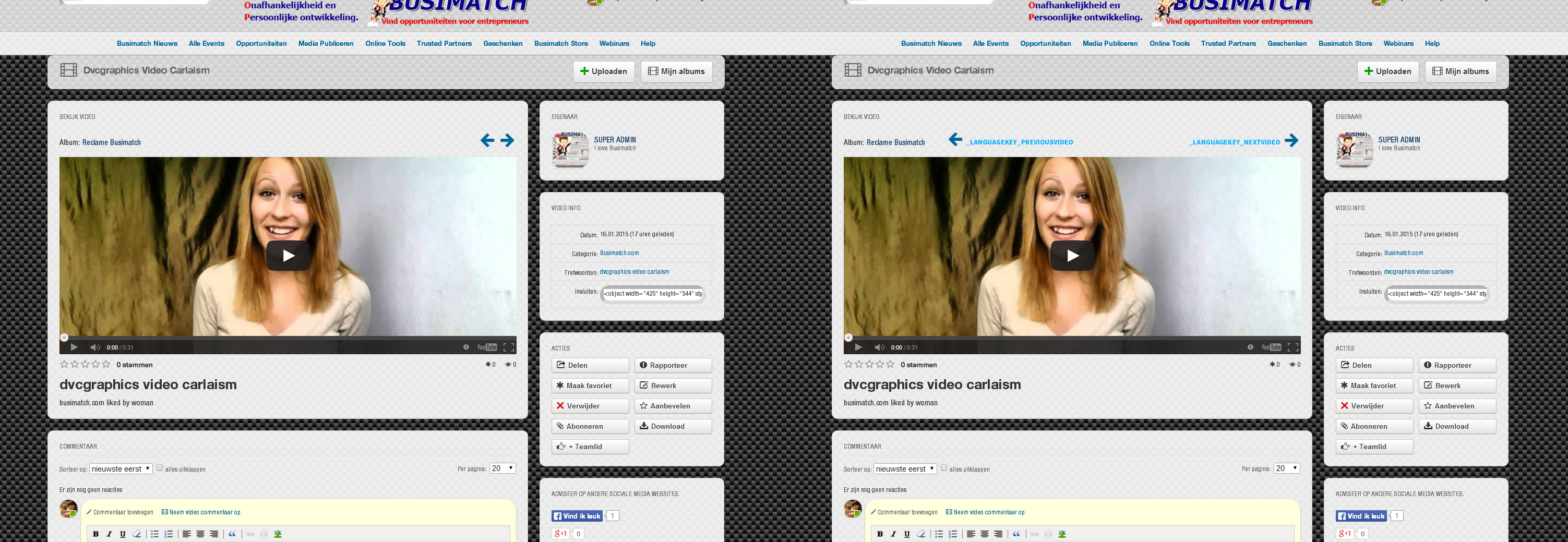Insert image via right comment editor toolbar
Image resolution: width=1568 pixels, height=542 pixels.
pyautogui.click(x=1062, y=534)
